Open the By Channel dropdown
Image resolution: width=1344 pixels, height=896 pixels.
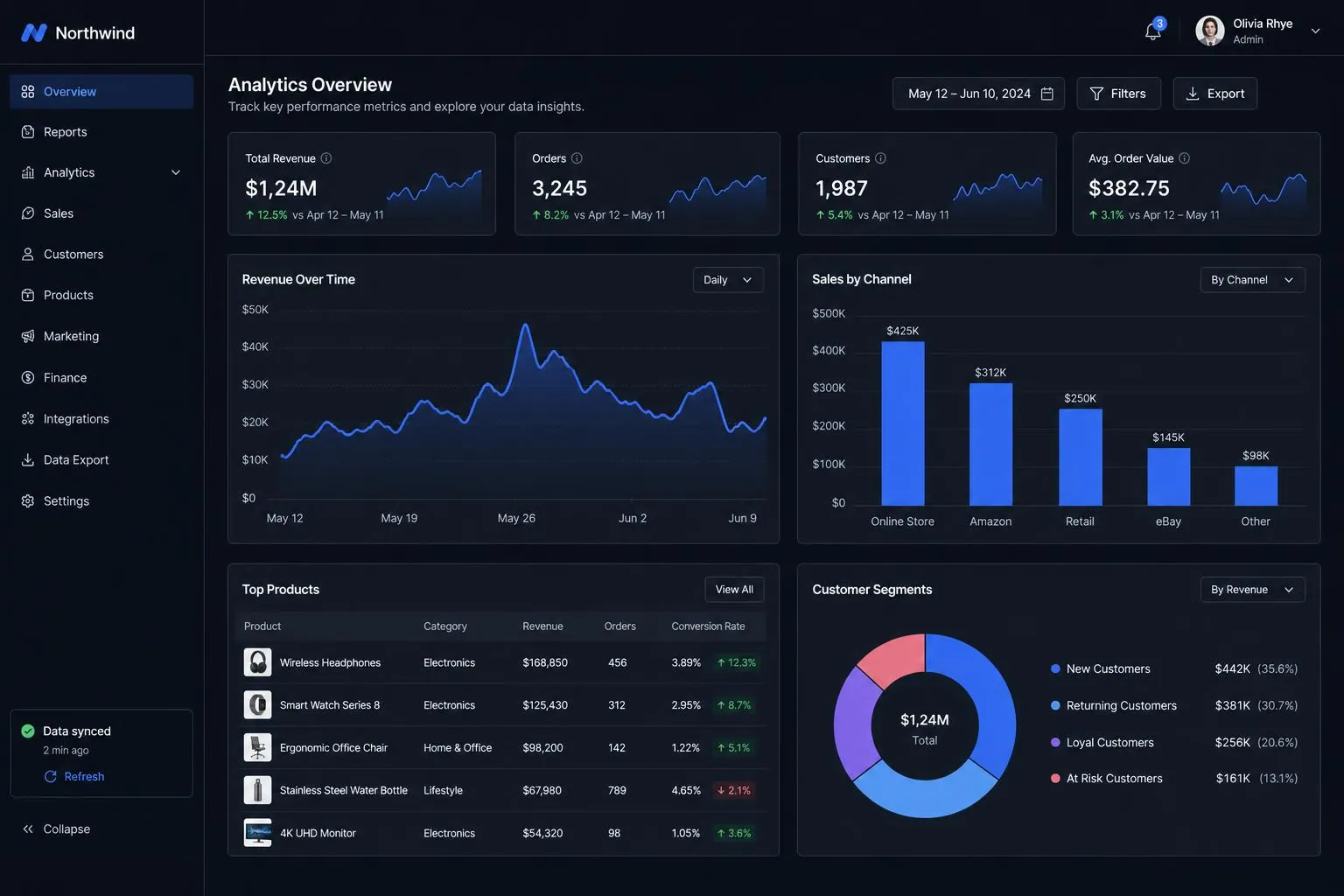[1252, 280]
